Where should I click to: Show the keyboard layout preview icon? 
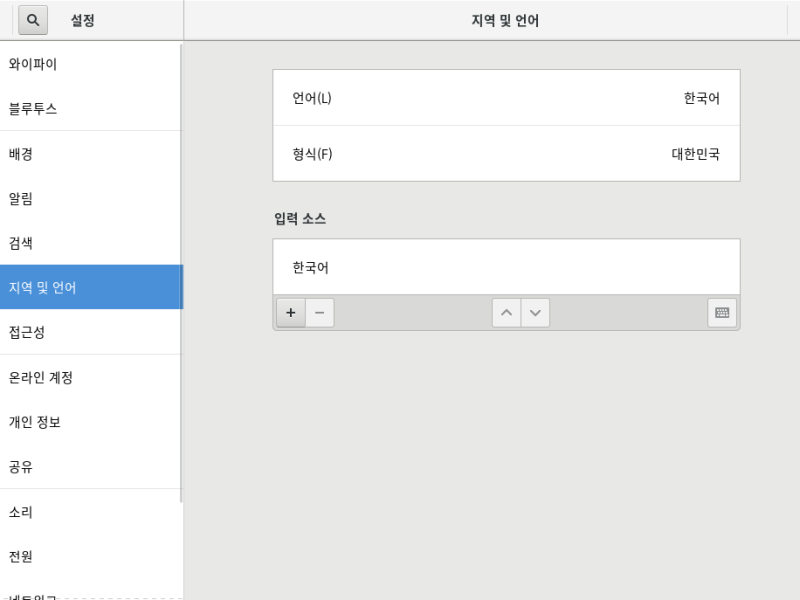pos(722,313)
